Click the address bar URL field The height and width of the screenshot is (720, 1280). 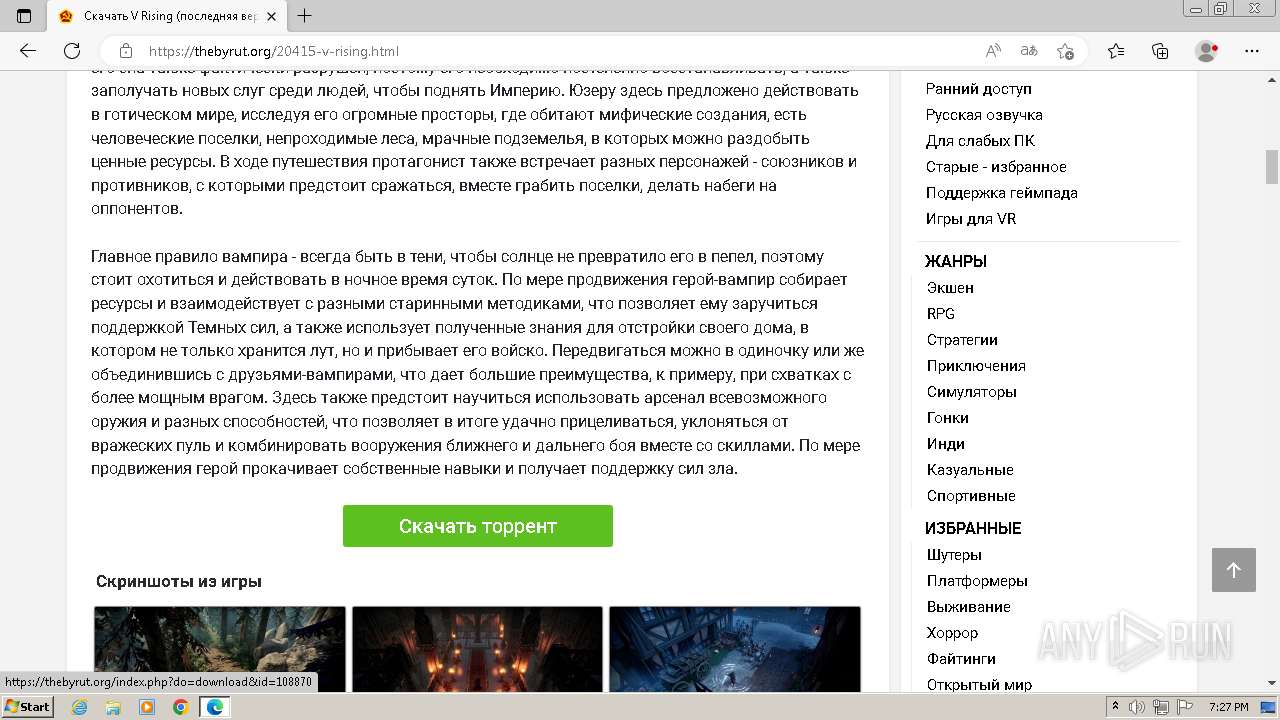560,51
